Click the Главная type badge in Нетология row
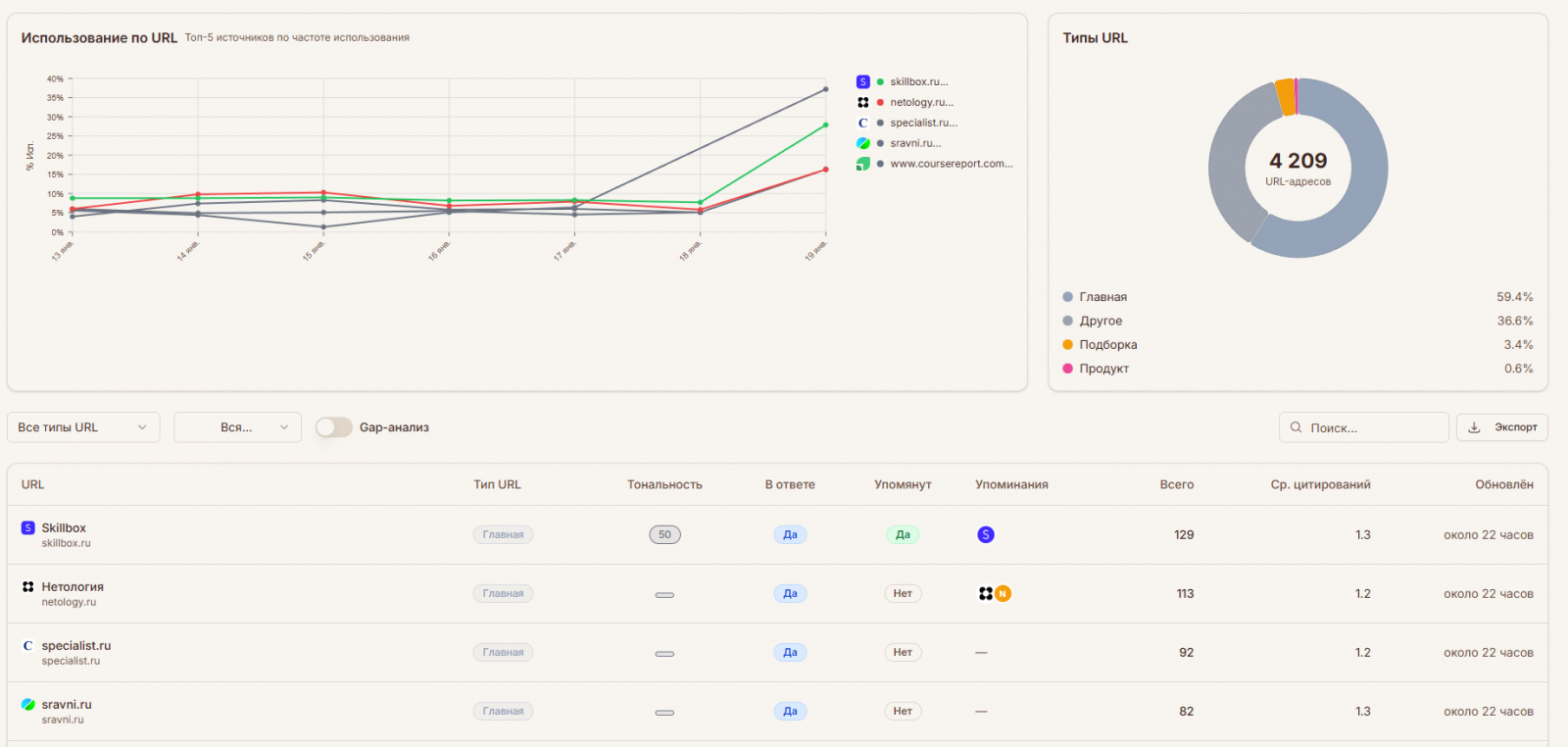1568x747 pixels. point(503,594)
